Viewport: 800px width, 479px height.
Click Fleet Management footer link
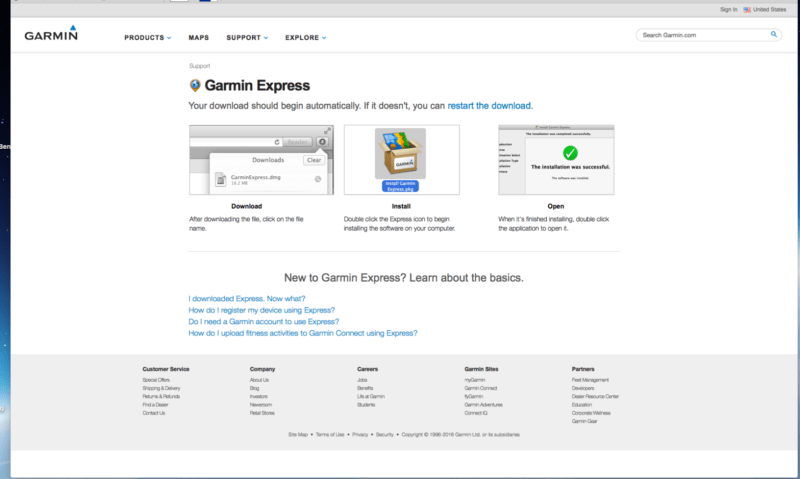tap(590, 380)
